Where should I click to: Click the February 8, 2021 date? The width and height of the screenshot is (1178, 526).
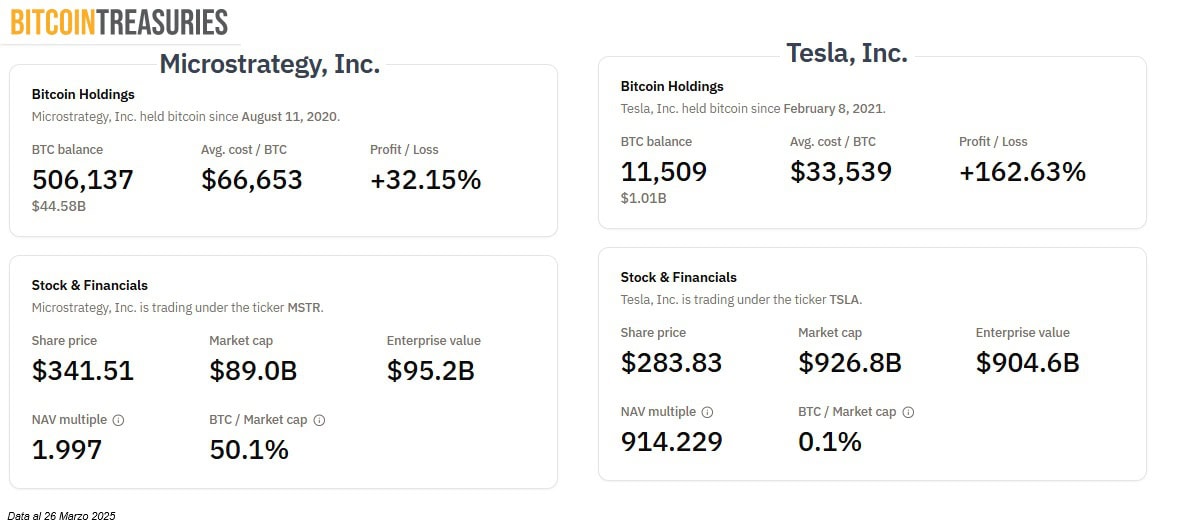click(833, 108)
